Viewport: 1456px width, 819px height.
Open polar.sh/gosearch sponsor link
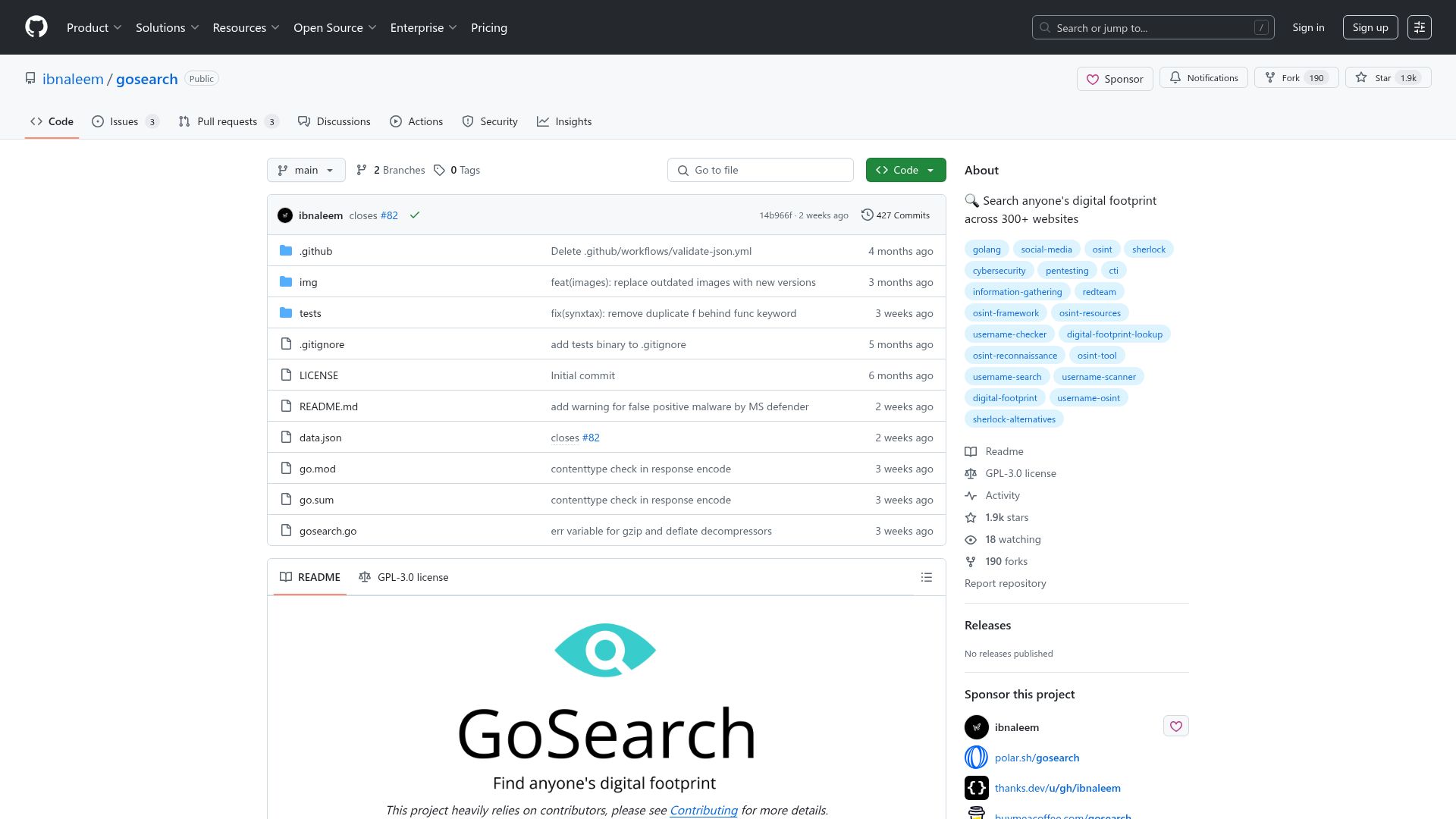pyautogui.click(x=1037, y=758)
